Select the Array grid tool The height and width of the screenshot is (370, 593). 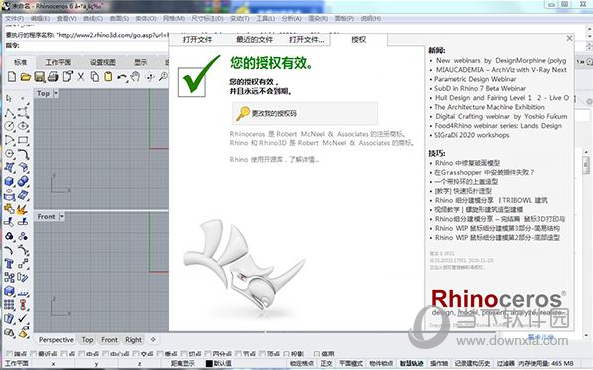click(x=9, y=305)
